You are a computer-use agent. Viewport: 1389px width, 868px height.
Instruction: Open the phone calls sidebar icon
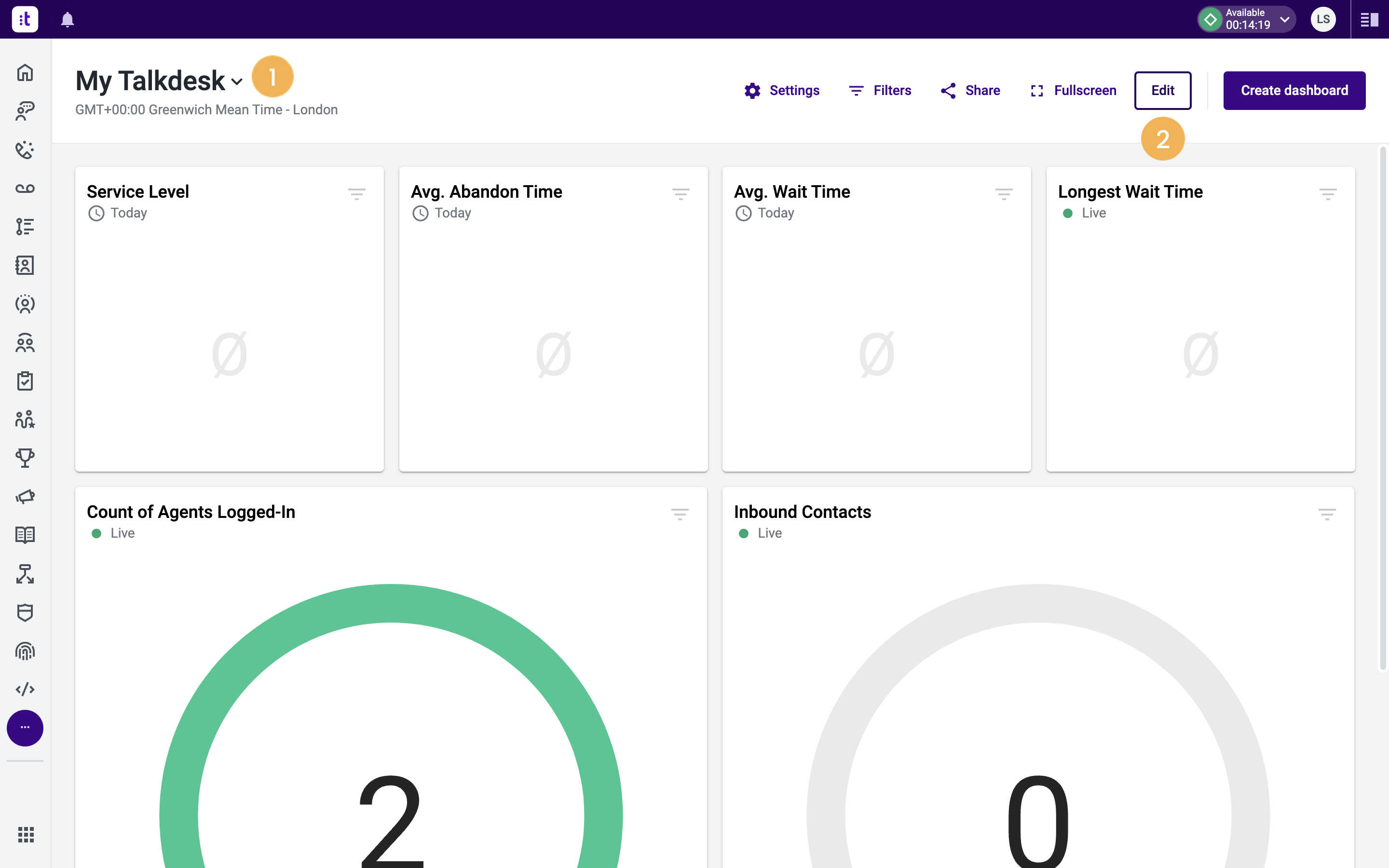pyautogui.click(x=25, y=150)
